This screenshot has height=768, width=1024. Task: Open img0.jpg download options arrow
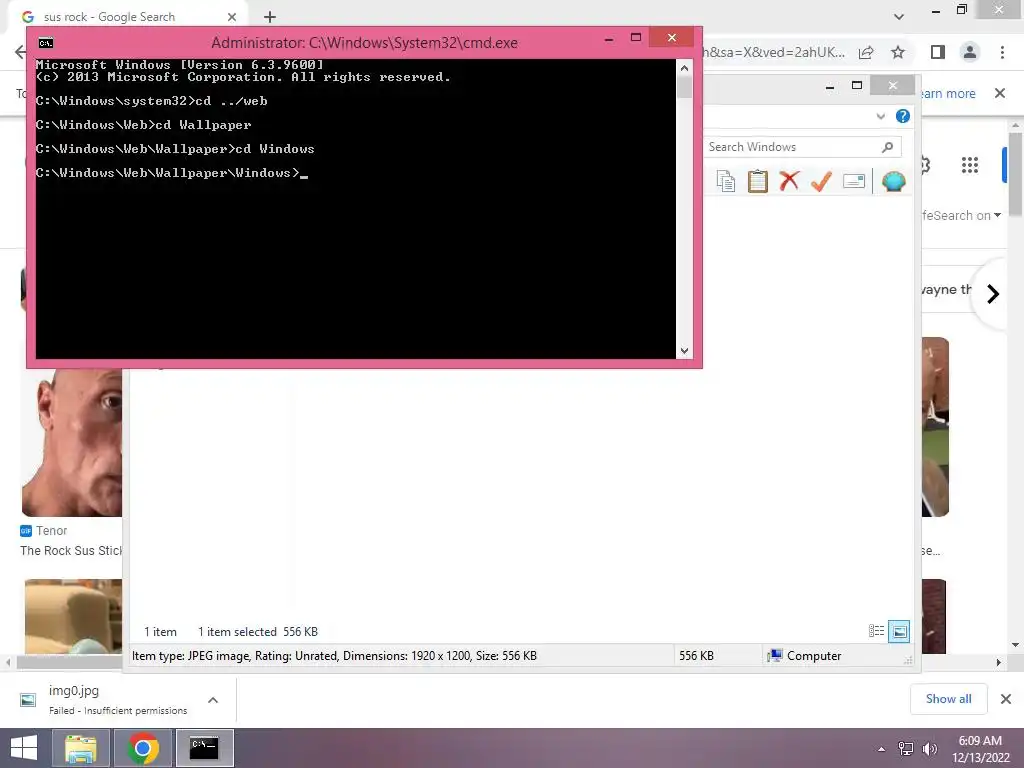(x=213, y=700)
